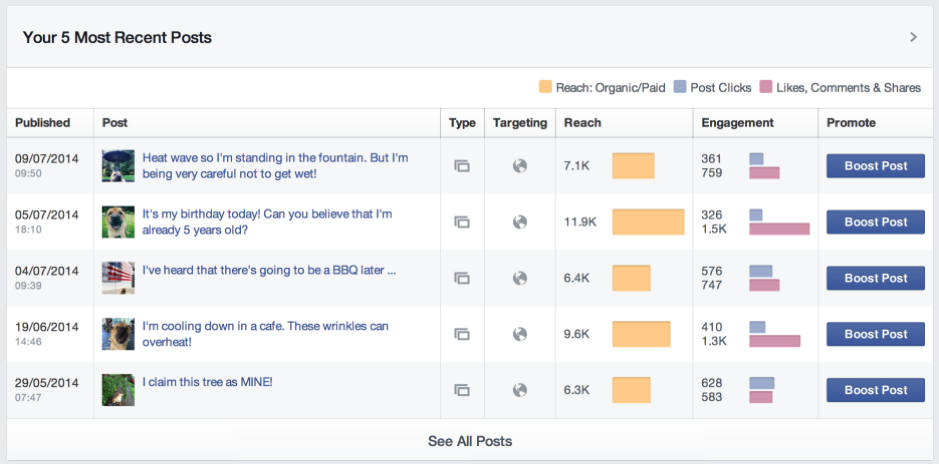Click the globe targeting icon for the heat wave post
Viewport: 939px width, 464px height.
[x=520, y=166]
